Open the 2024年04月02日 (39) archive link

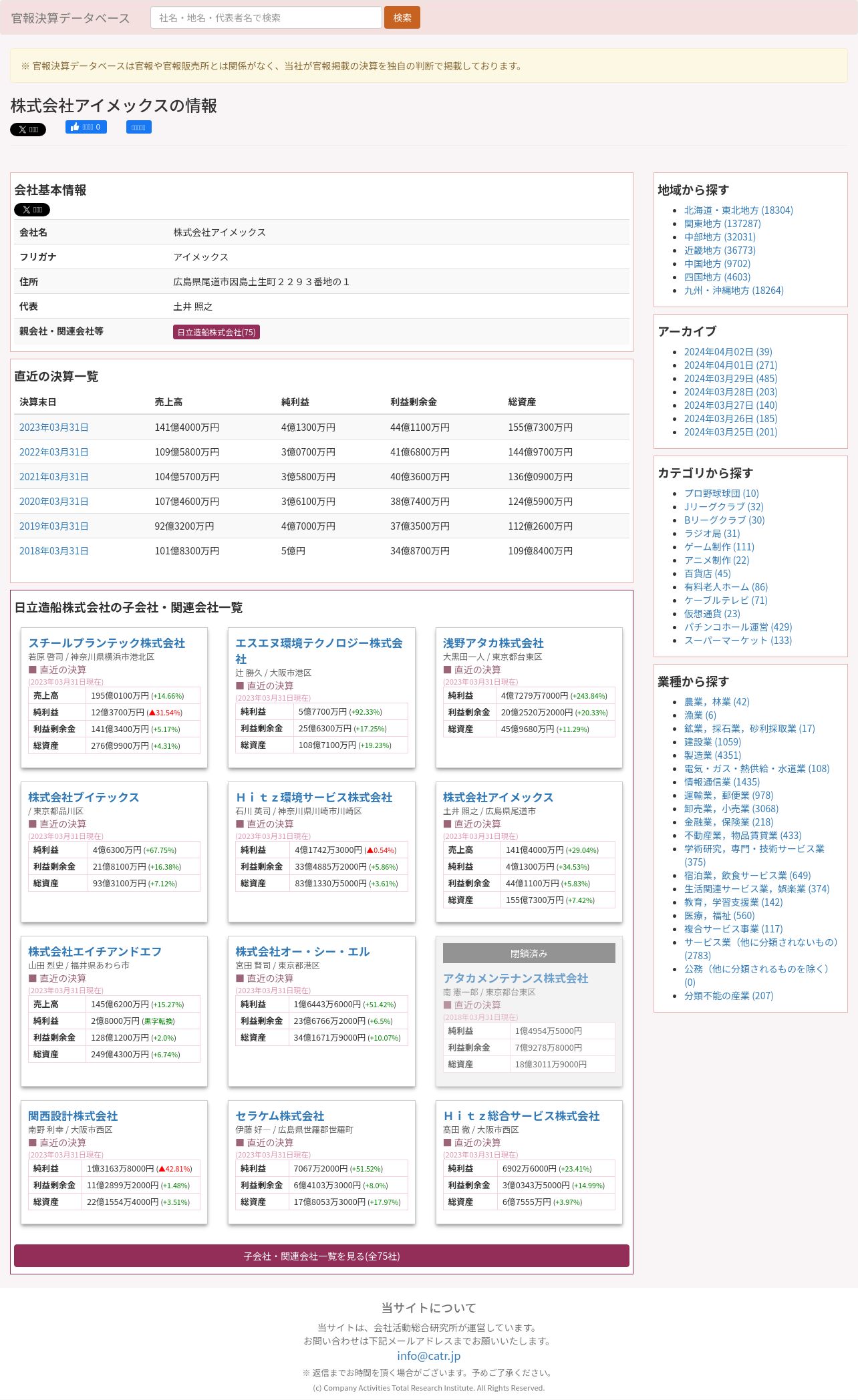(x=728, y=352)
